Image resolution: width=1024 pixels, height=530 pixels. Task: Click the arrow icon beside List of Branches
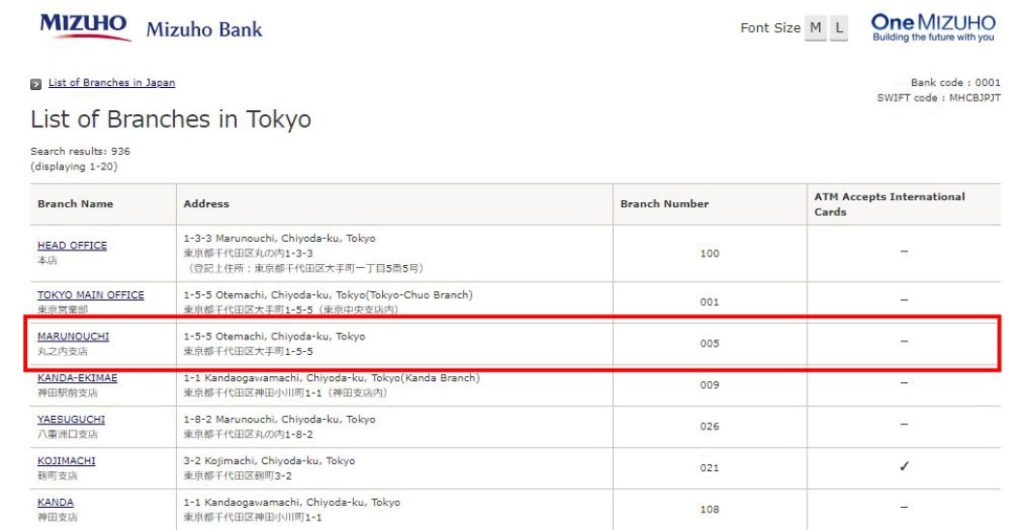(x=36, y=84)
